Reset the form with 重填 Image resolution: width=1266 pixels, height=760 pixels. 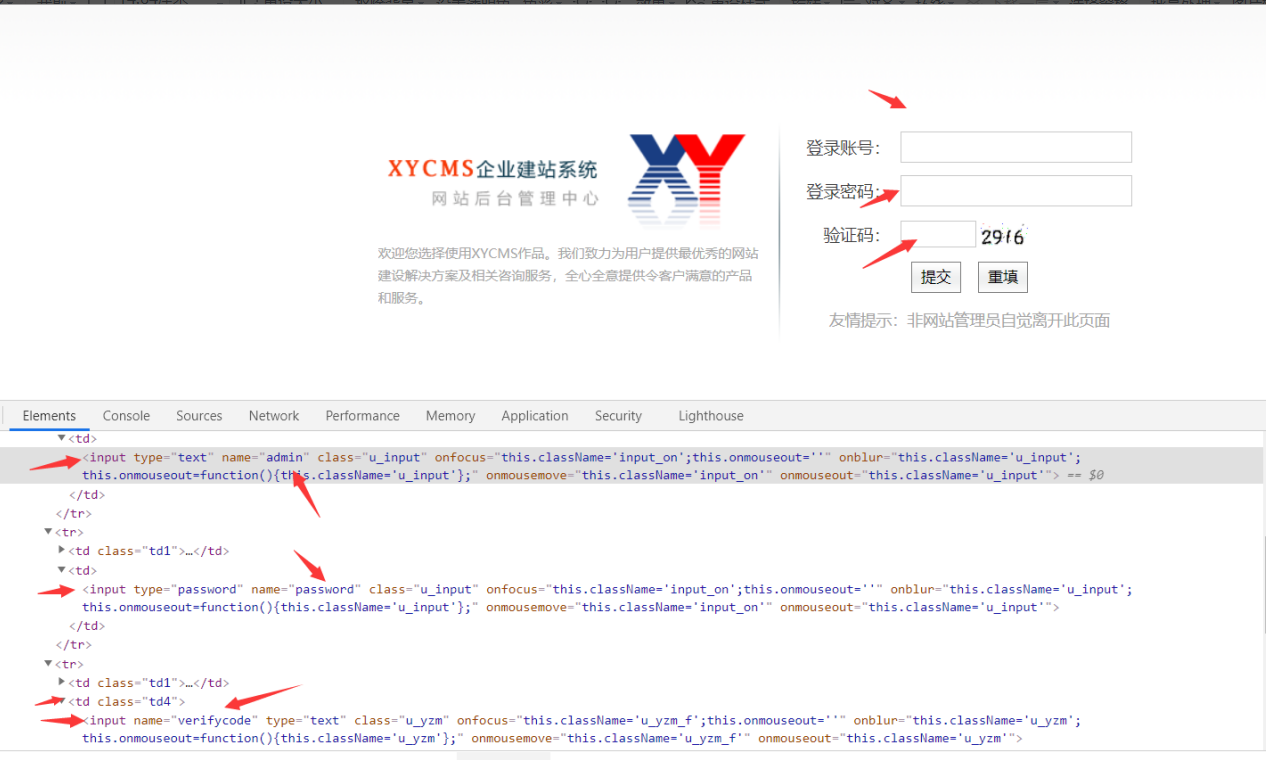pyautogui.click(x=1003, y=277)
